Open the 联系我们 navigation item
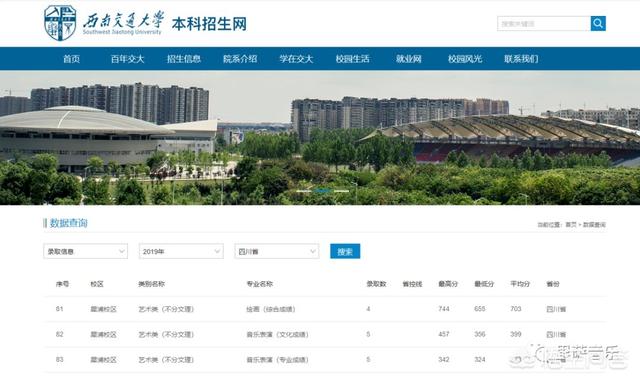Screen dimensions: 640x381 [521, 59]
